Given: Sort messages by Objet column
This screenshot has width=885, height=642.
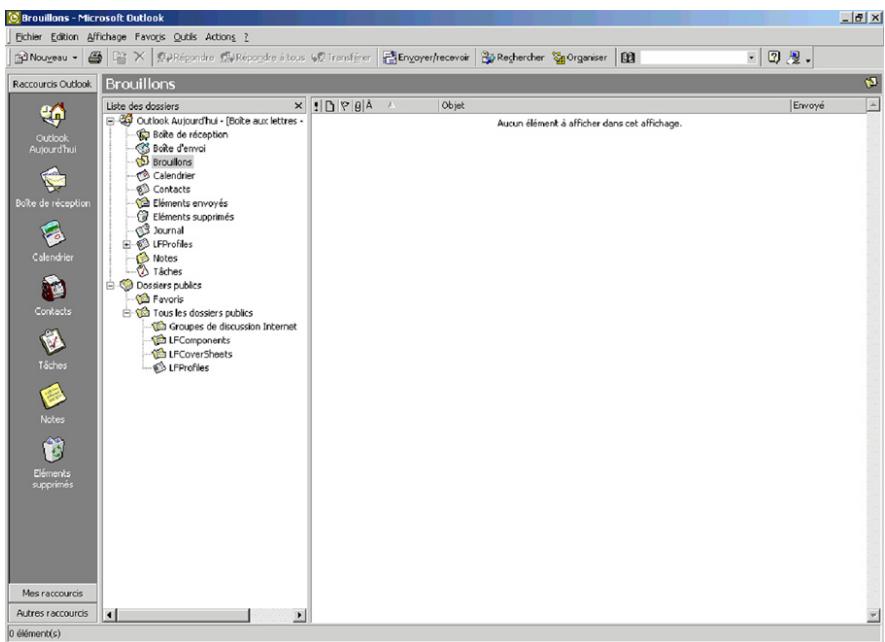Looking at the screenshot, I should (614, 106).
